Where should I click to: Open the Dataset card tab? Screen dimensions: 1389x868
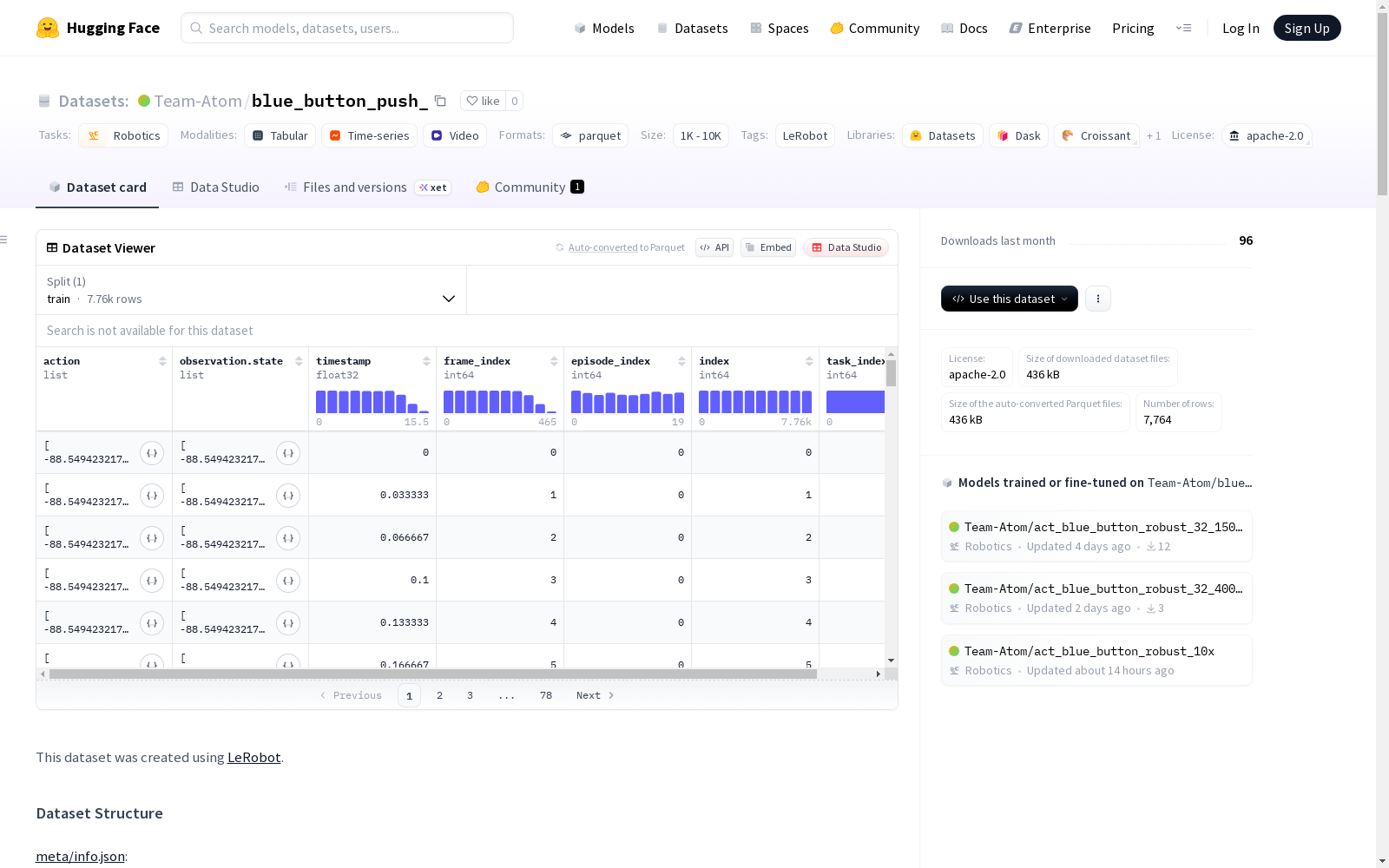coord(97,187)
